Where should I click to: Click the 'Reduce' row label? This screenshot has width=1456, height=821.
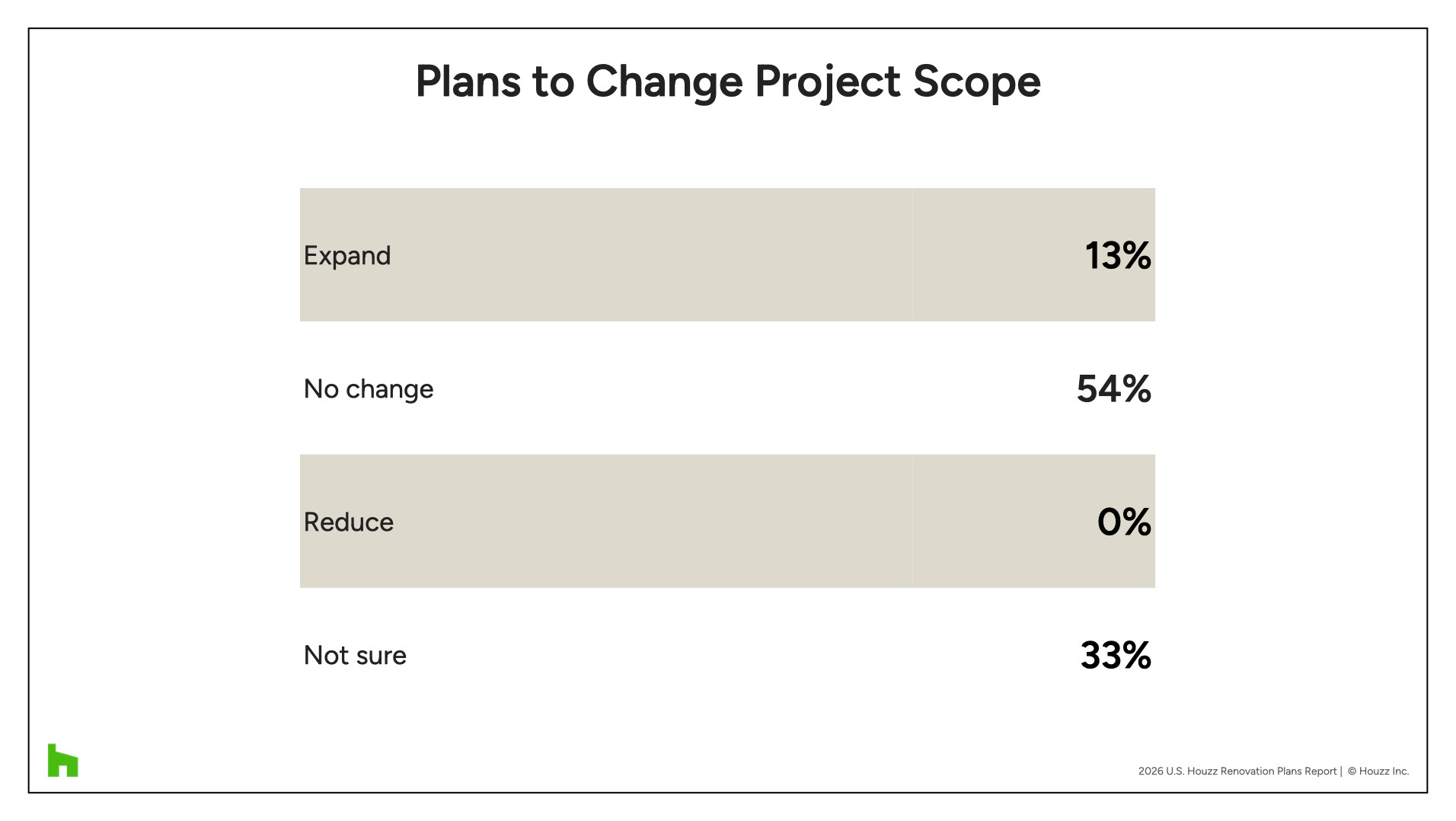pyautogui.click(x=349, y=522)
